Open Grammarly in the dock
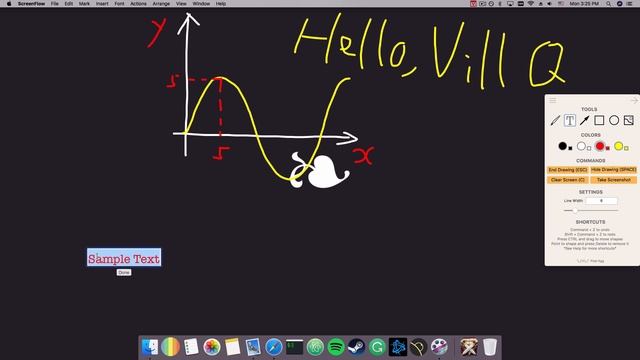 tap(377, 347)
